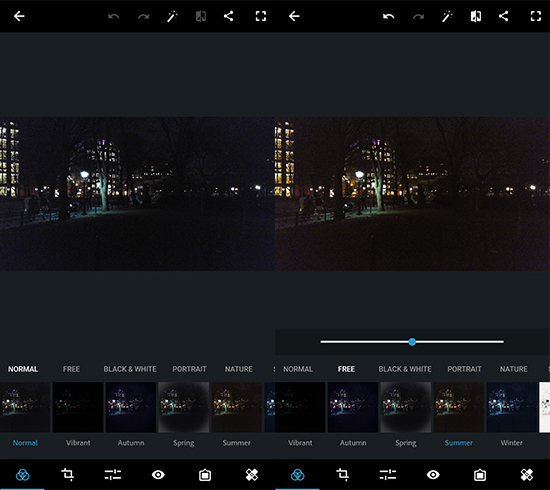Apply Vibrant filter thumbnail on left screen
Screen dimensions: 550x490
click(78, 407)
